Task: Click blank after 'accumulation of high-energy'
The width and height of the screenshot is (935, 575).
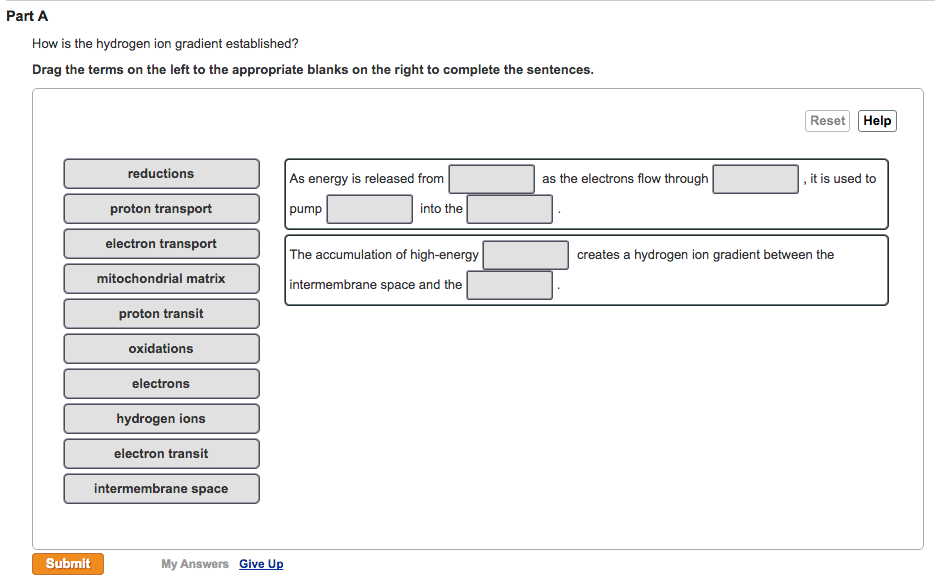Action: [526, 255]
